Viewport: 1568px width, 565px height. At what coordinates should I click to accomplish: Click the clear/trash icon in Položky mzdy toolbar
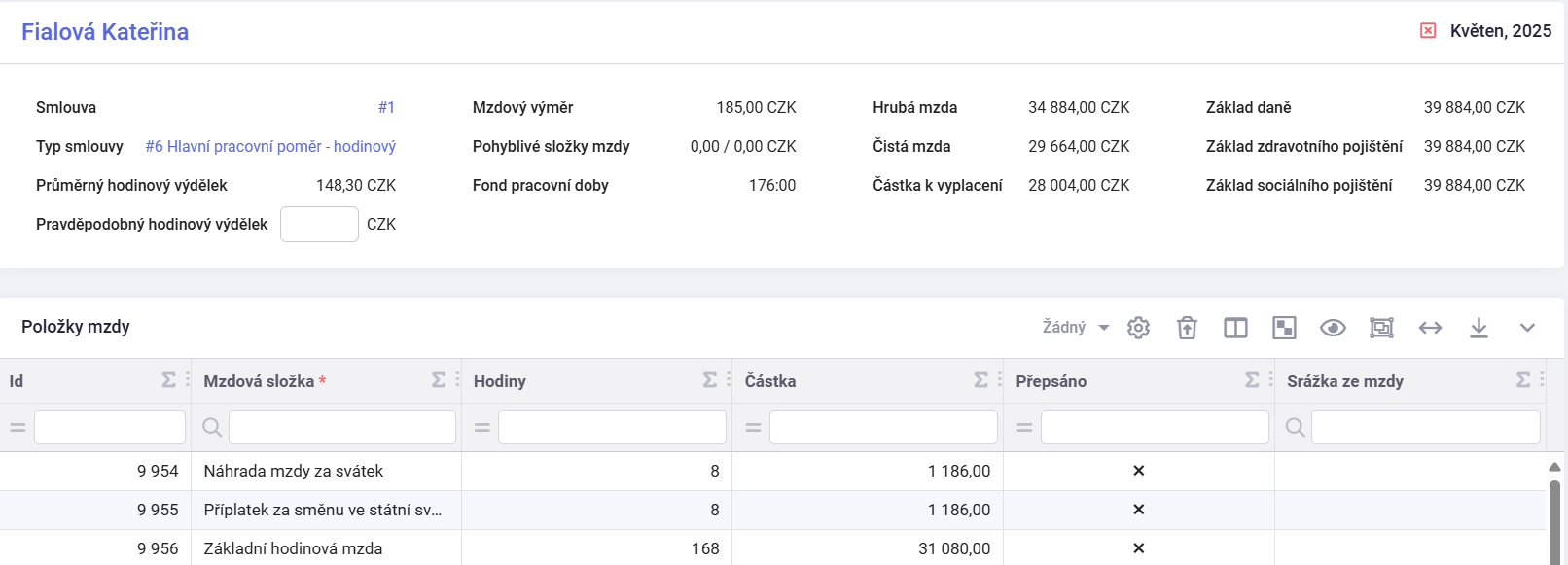1187,328
